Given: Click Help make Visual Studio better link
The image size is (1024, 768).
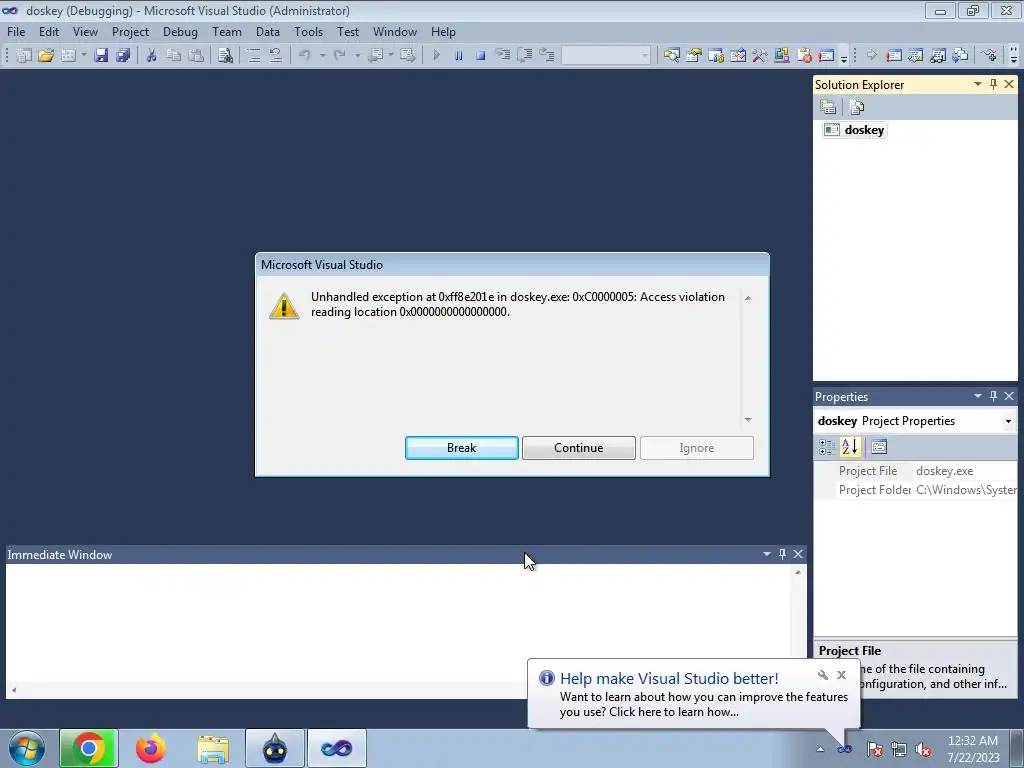Looking at the screenshot, I should 669,679.
